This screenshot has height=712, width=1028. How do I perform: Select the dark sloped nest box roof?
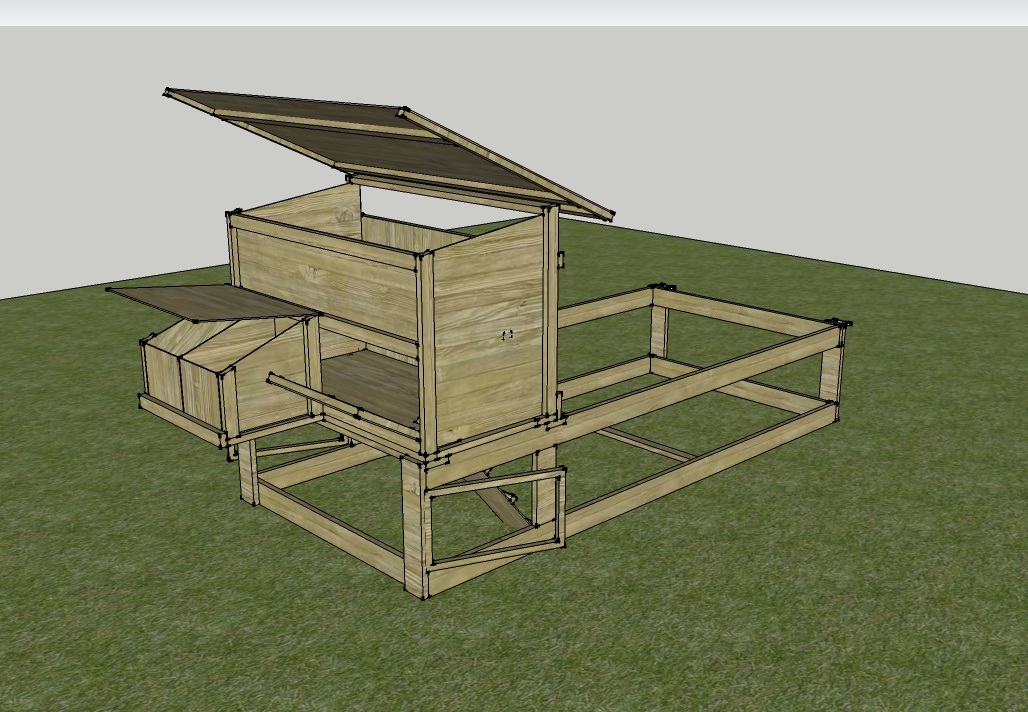[213, 302]
